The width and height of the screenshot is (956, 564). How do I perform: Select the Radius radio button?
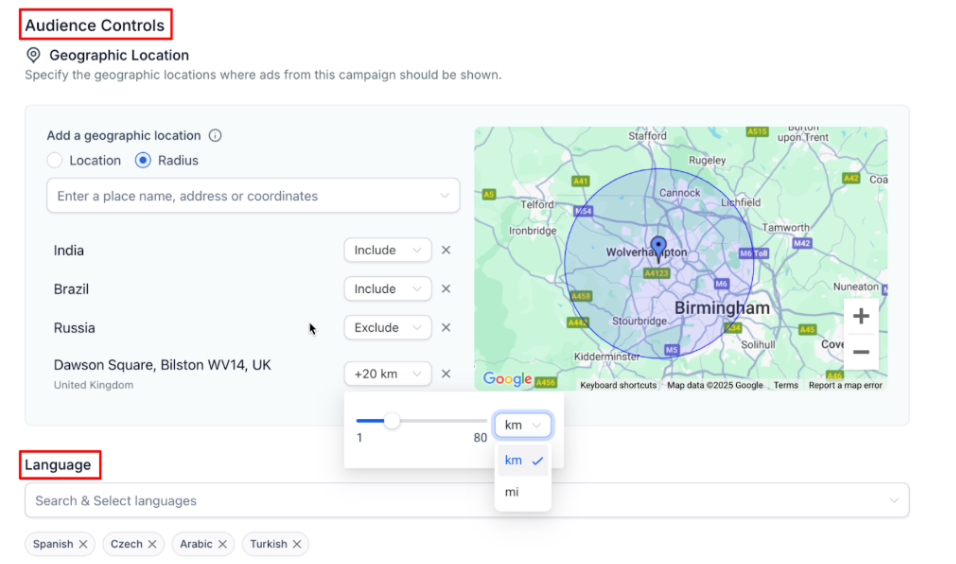[x=143, y=161]
